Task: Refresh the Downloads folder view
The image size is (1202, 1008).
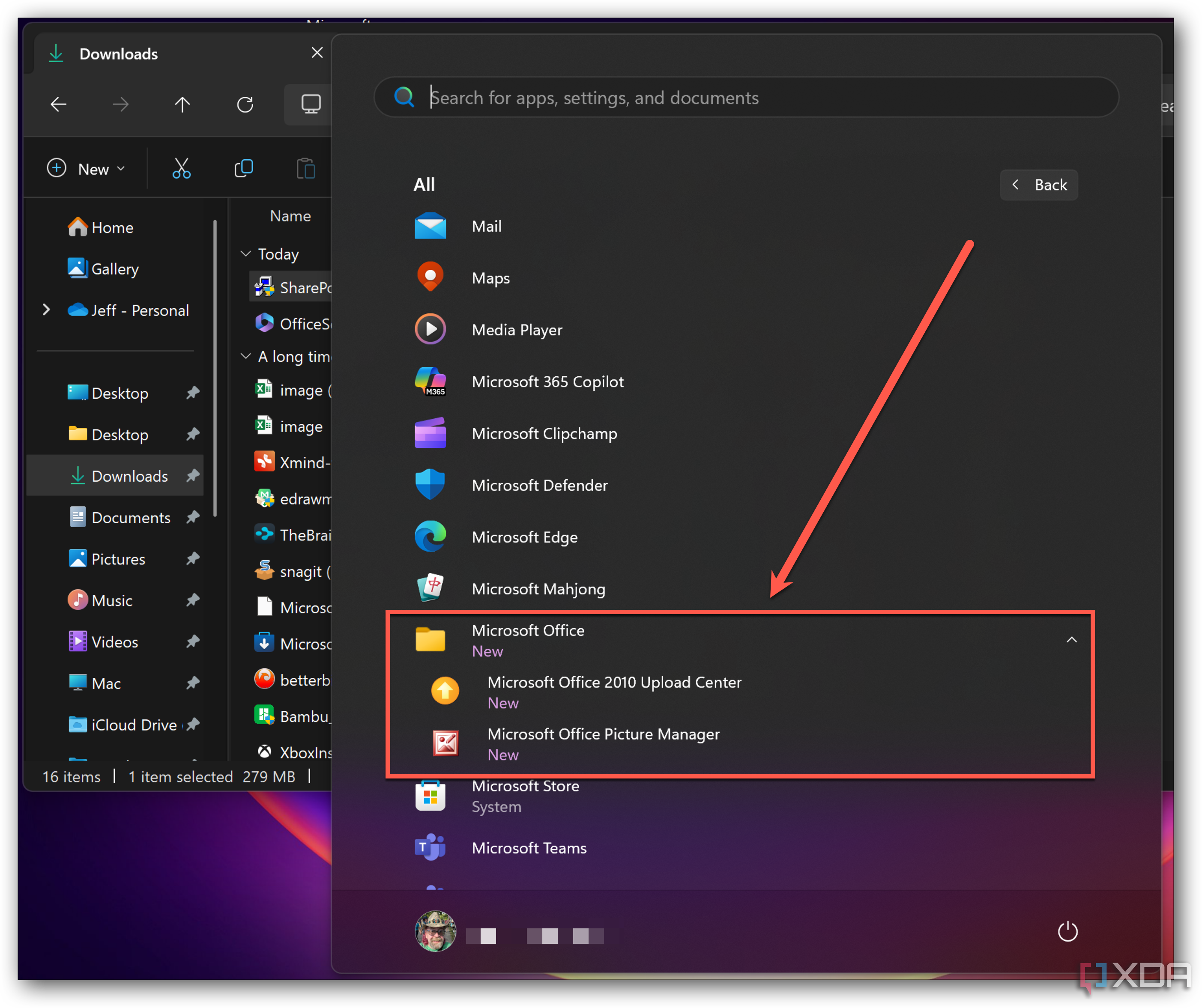Action: point(245,104)
